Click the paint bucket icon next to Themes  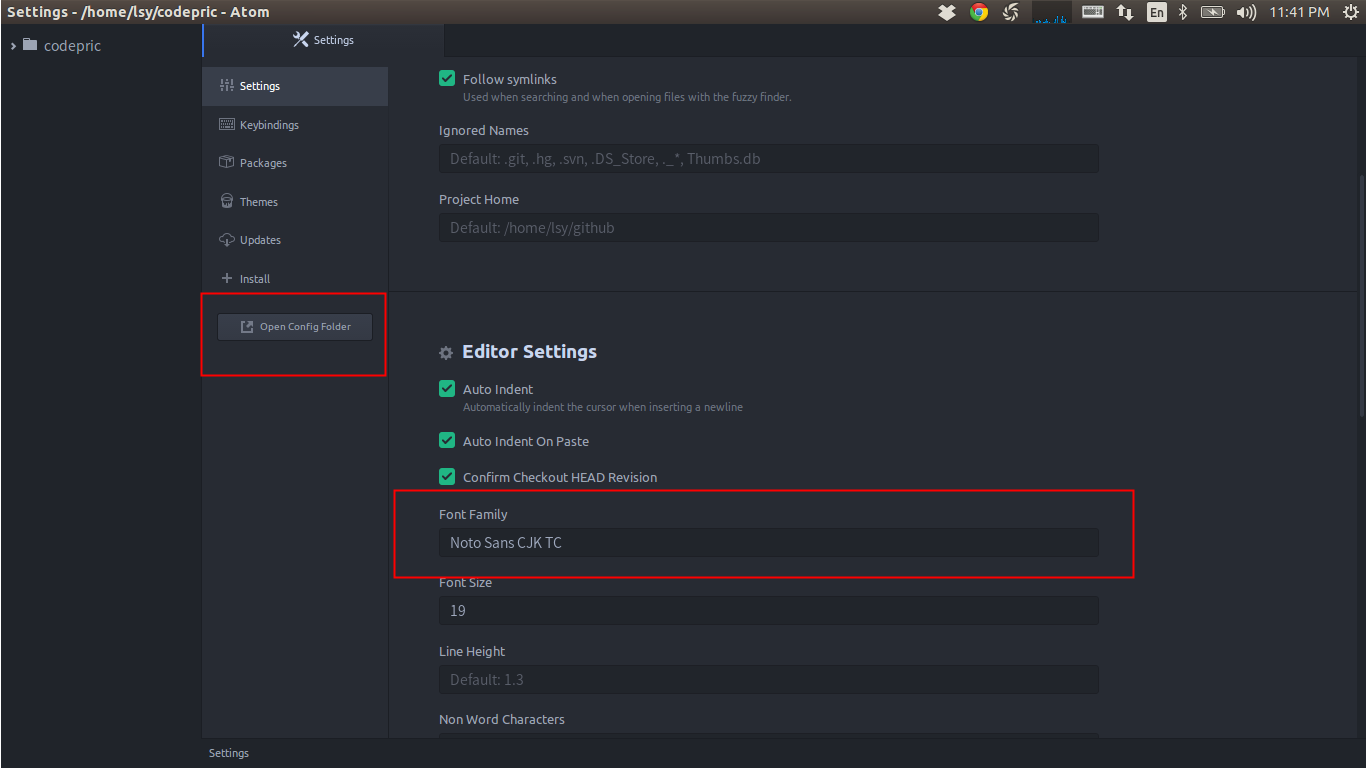[227, 201]
